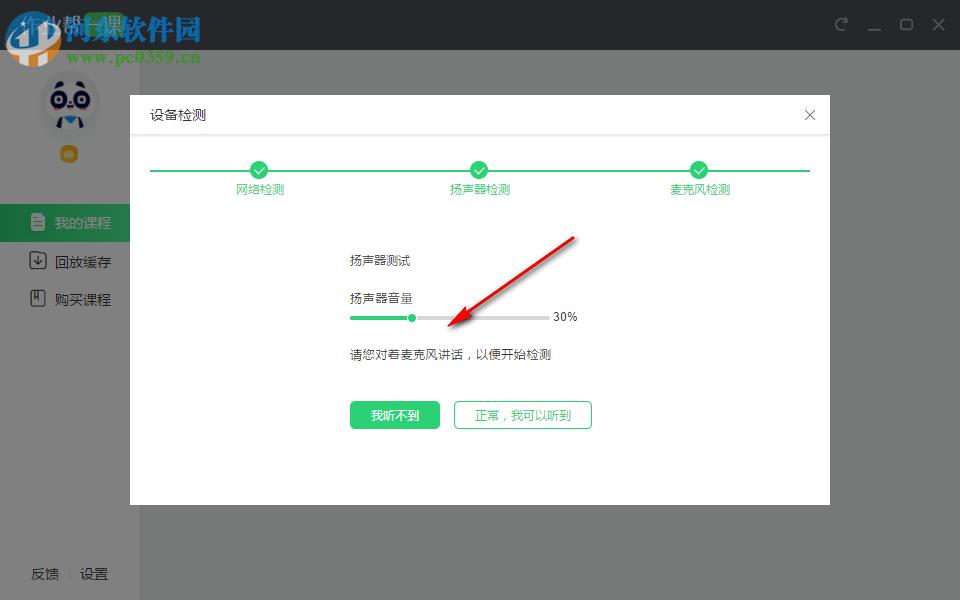Click the book icon beside 我的课程

37,222
